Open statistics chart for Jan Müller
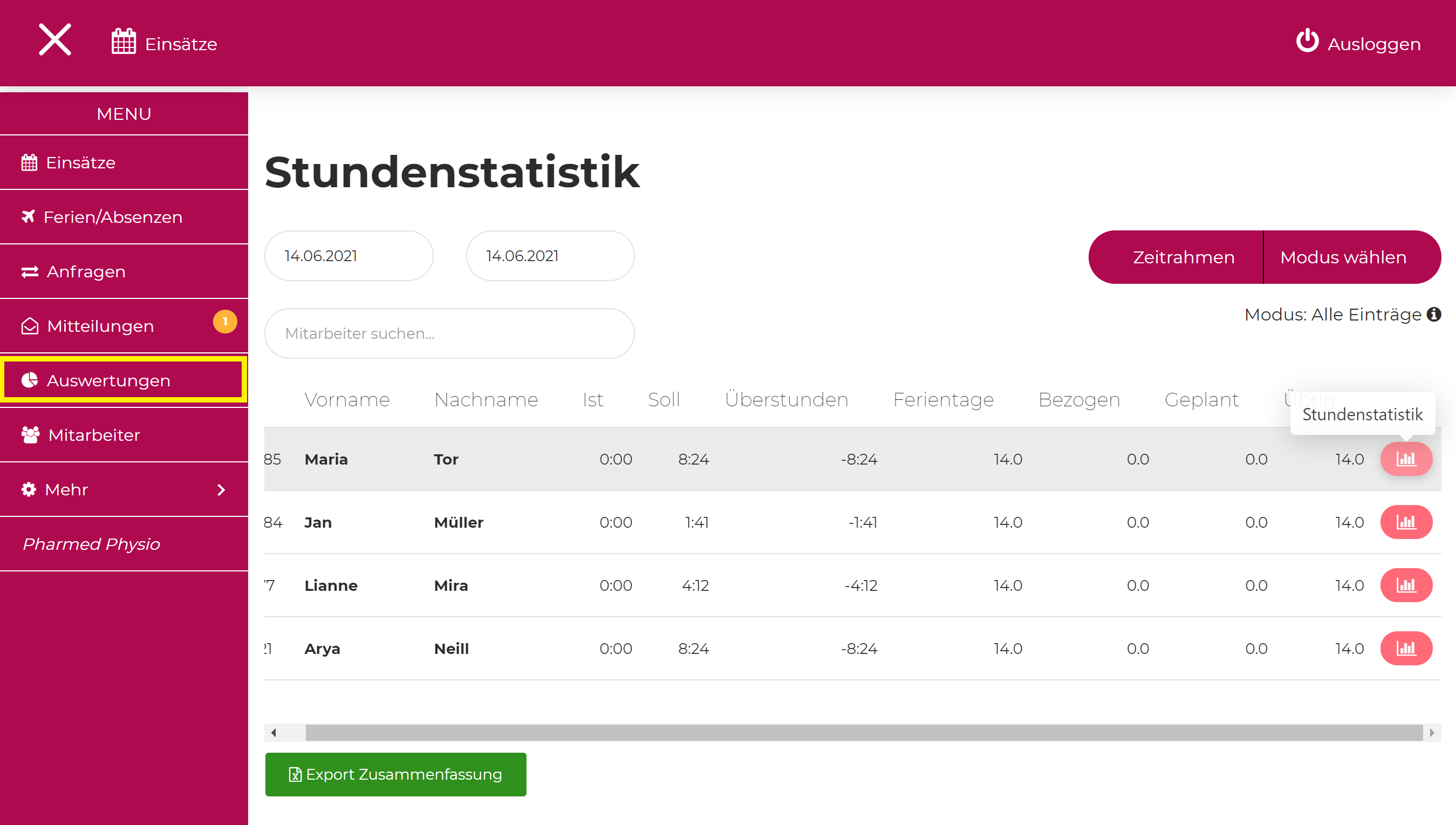Screen dimensions: 1456x825 (1406, 522)
